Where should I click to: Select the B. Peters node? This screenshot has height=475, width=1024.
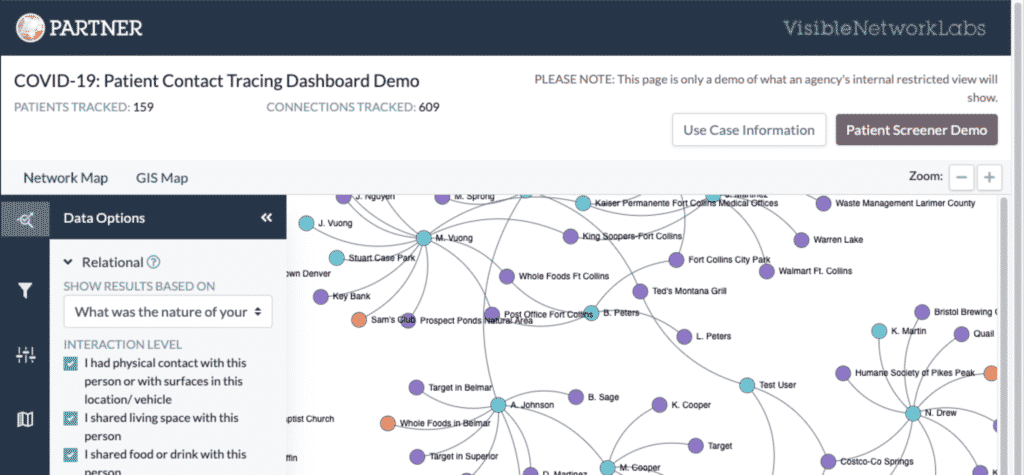click(x=591, y=313)
